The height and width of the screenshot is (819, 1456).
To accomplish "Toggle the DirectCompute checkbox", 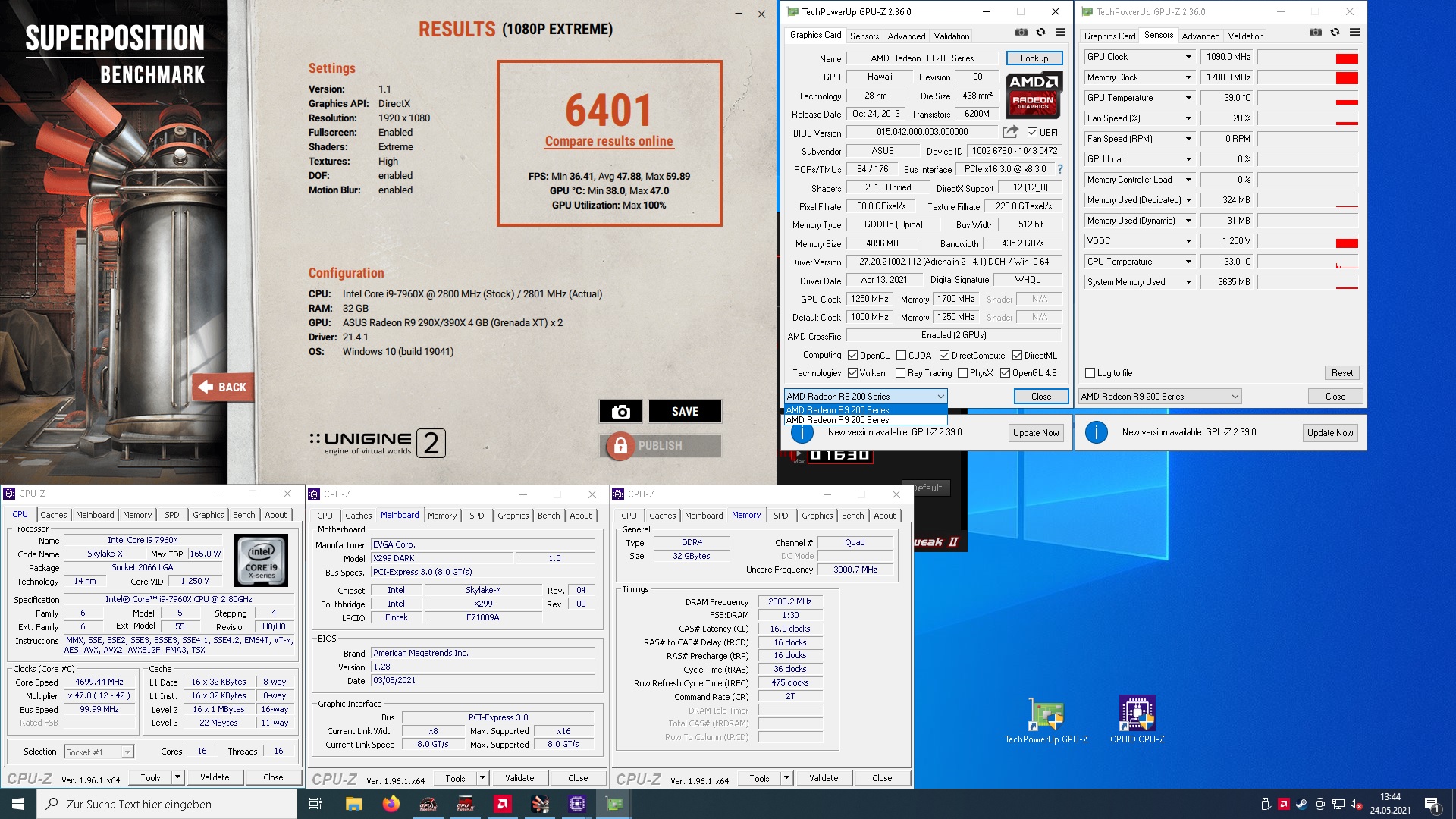I will pos(944,356).
